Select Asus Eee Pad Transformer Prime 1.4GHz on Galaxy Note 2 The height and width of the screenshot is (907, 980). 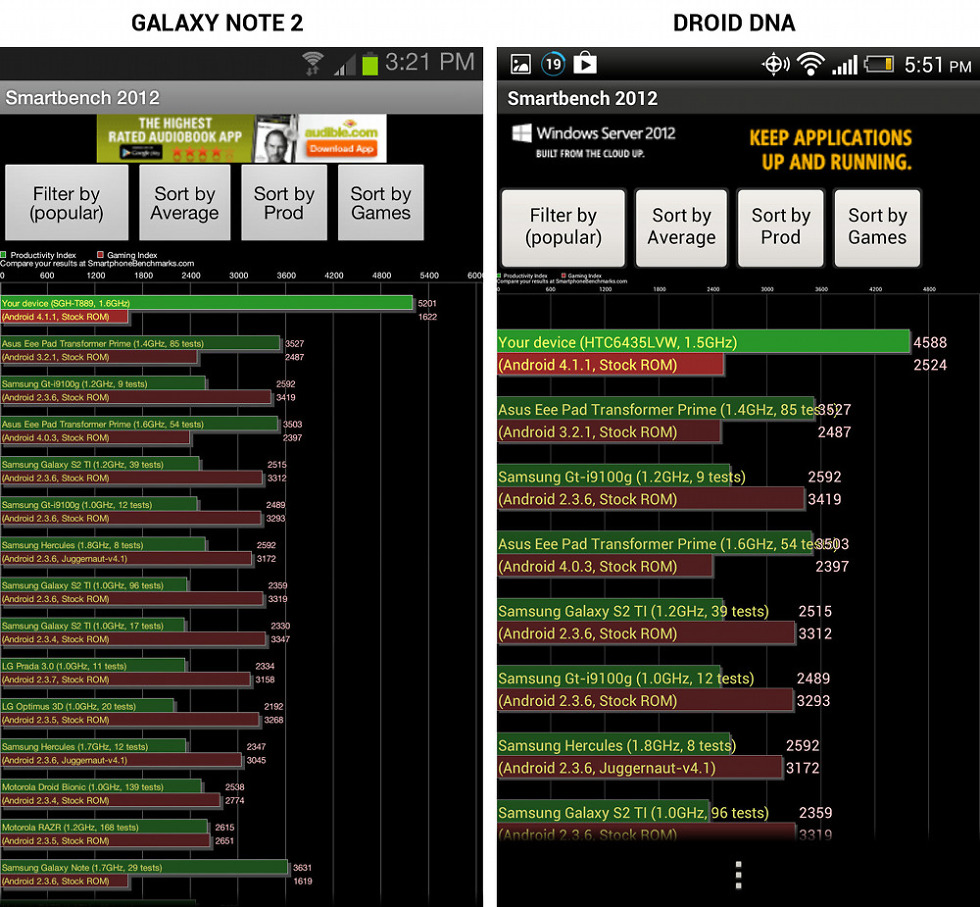(141, 350)
